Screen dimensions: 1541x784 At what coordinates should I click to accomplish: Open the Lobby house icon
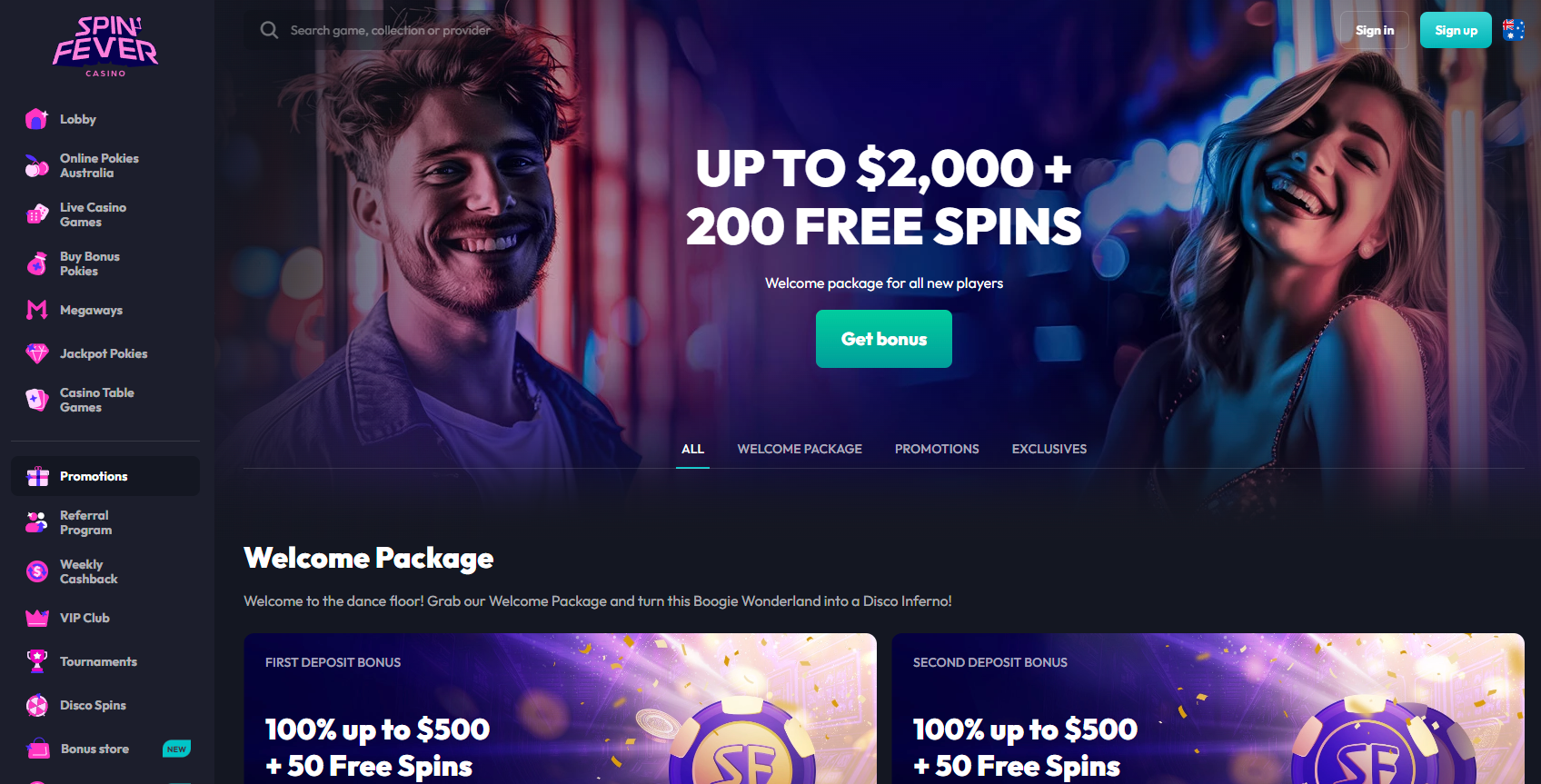click(x=36, y=119)
